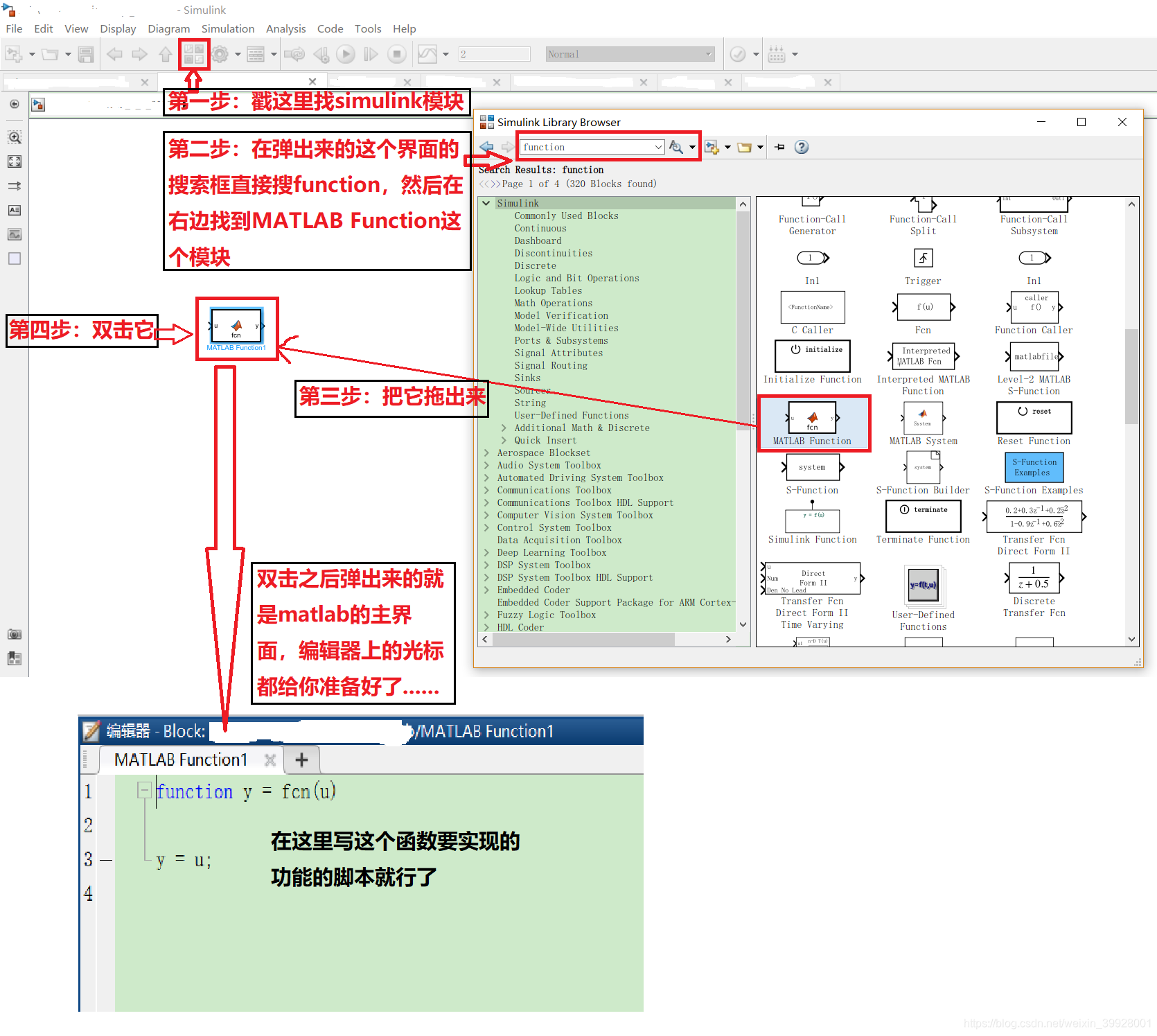Click the Model Advisor check icon
Screen dimensions: 1157x1036
[x=738, y=54]
